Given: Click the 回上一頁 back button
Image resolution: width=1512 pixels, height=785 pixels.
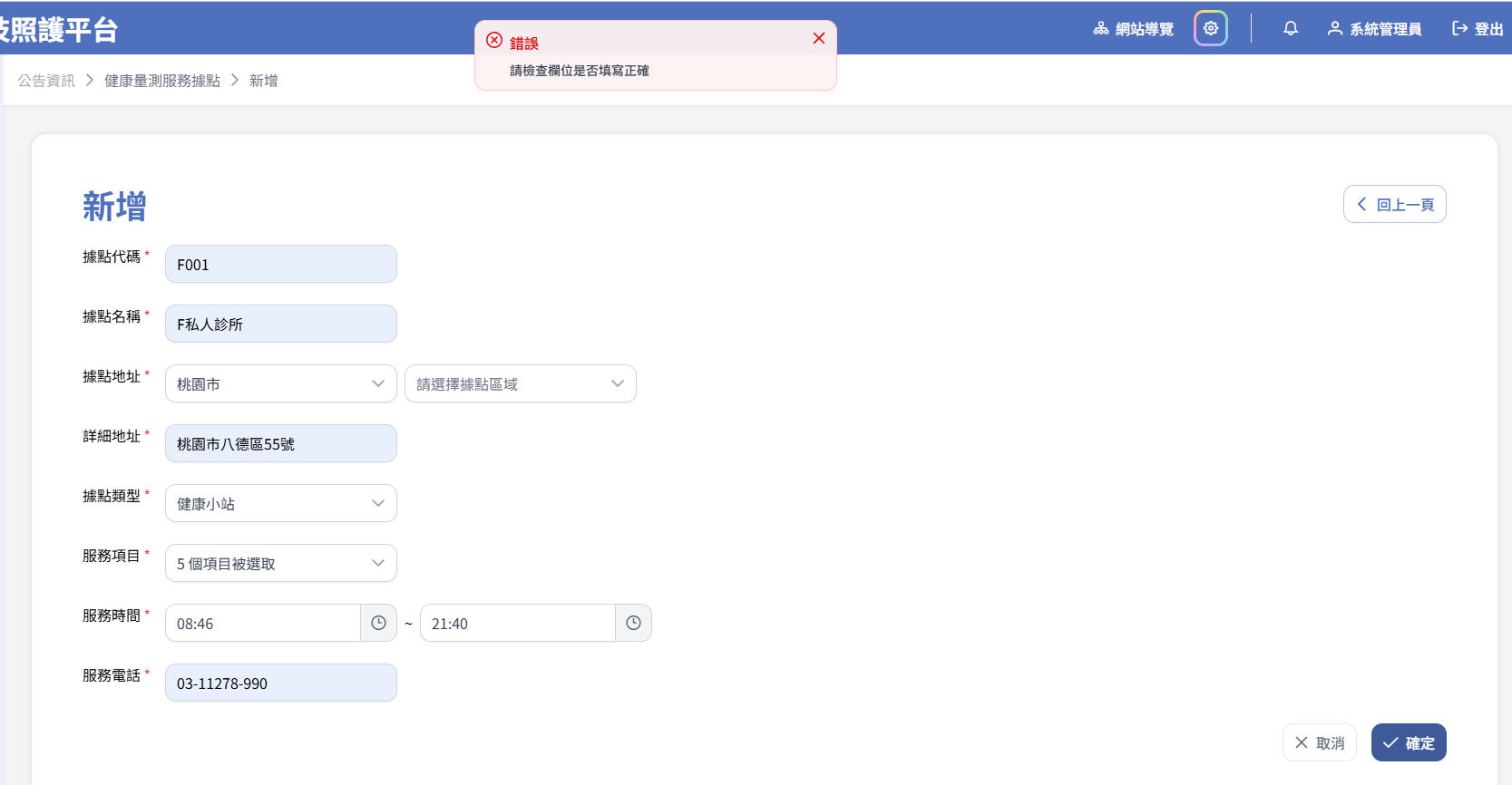Looking at the screenshot, I should click(1394, 204).
